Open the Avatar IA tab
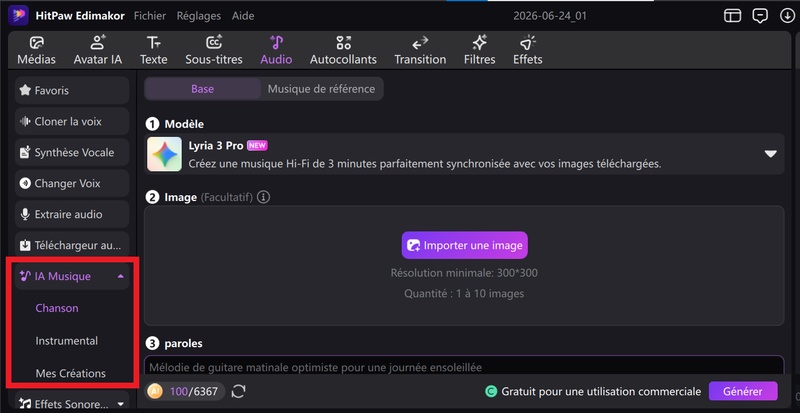Viewport: 800px width, 413px height. click(x=97, y=51)
